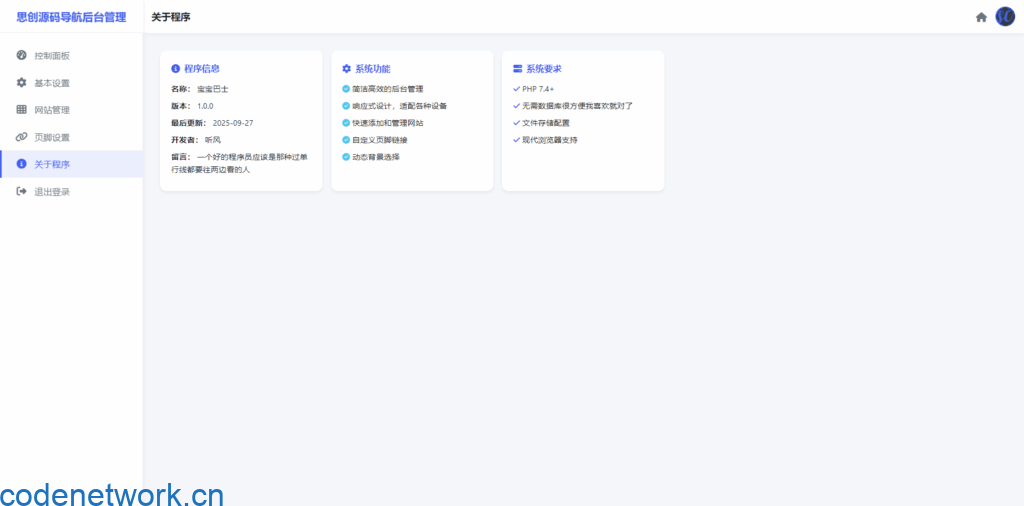This screenshot has width=1024, height=506.
Task: Click the info icon in 程序信息 card heading
Action: point(176,69)
